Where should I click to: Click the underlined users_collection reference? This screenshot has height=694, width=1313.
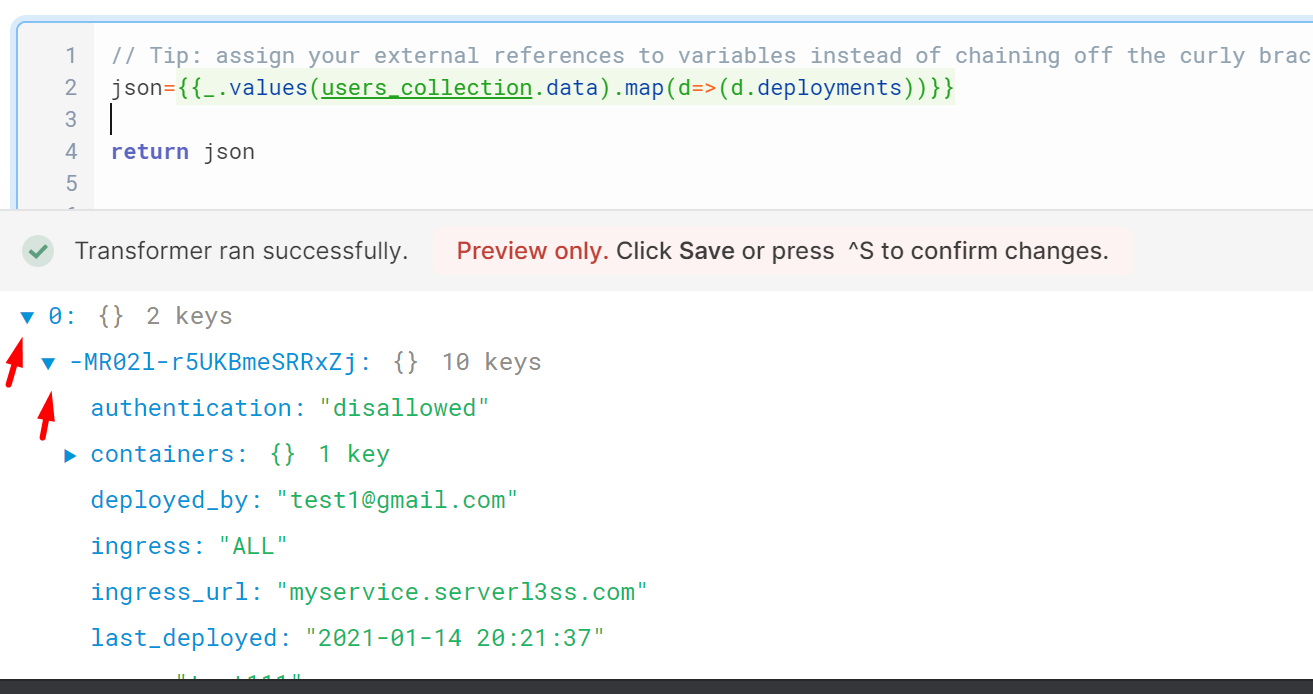click(427, 88)
